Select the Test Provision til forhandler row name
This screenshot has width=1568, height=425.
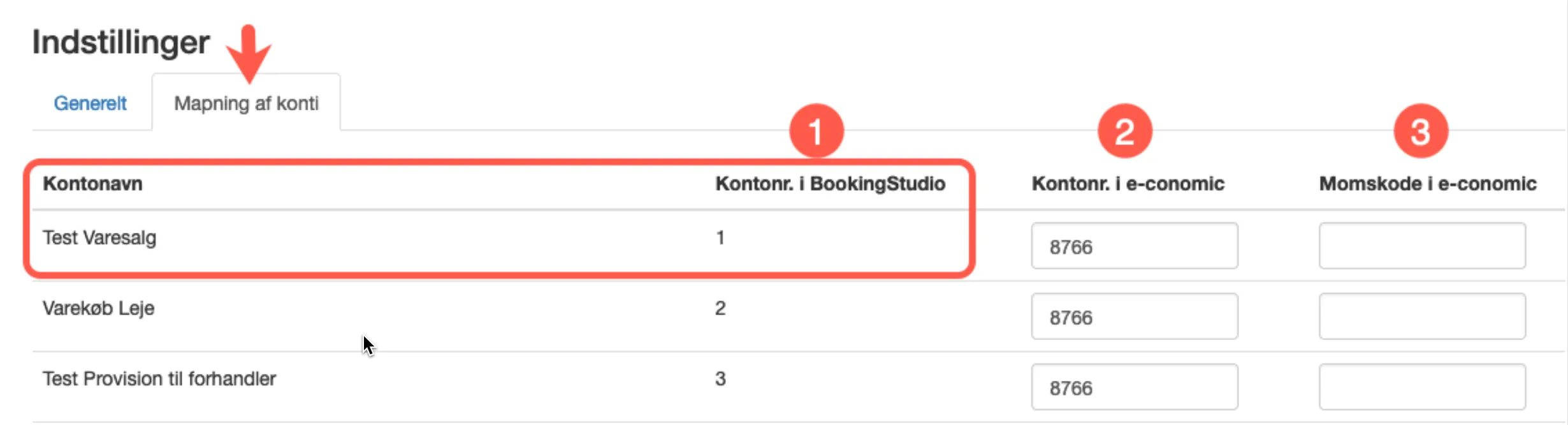click(x=159, y=379)
